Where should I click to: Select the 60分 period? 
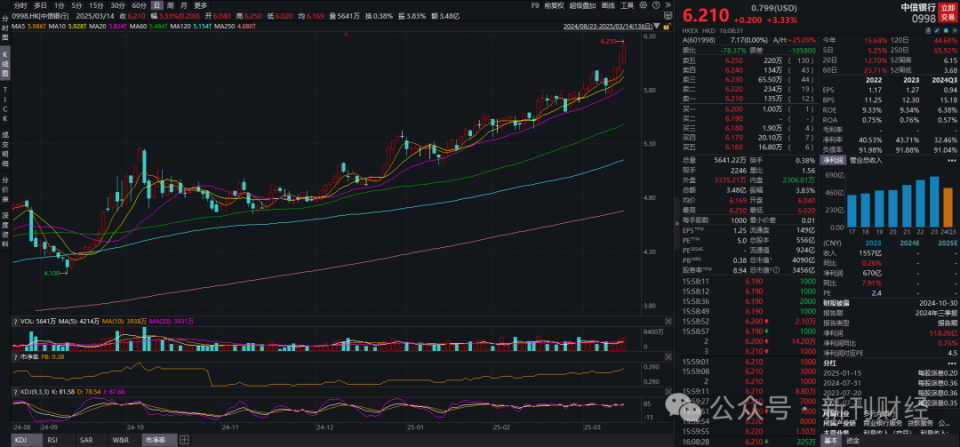tap(139, 5)
